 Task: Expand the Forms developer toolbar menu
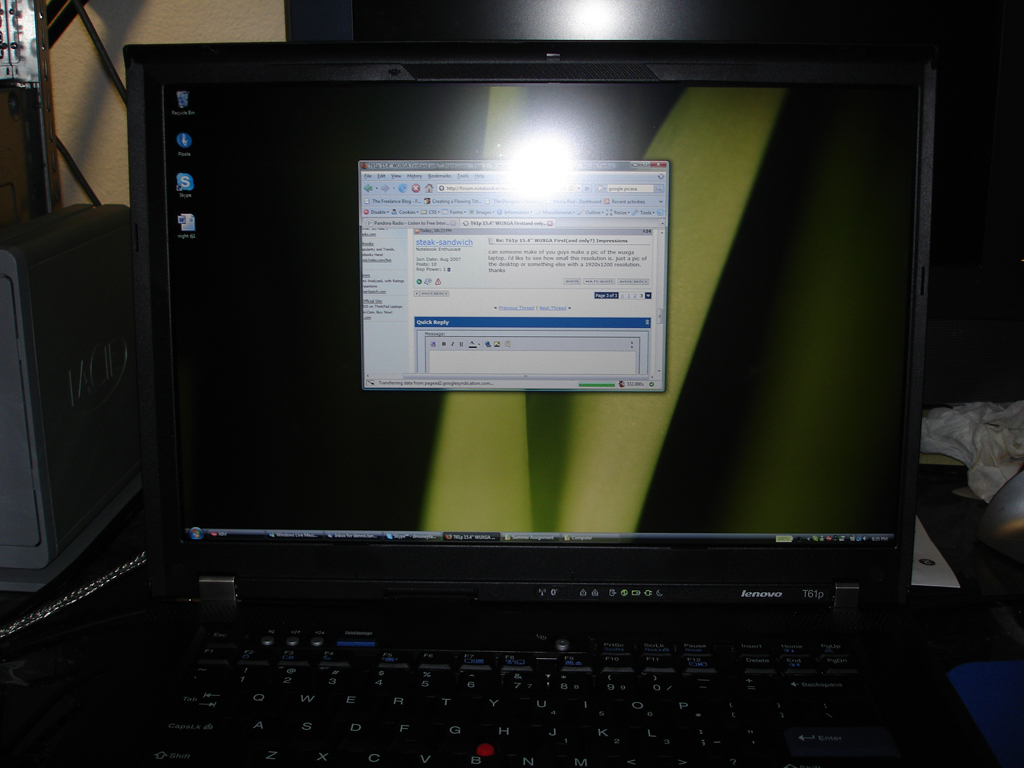click(x=455, y=212)
